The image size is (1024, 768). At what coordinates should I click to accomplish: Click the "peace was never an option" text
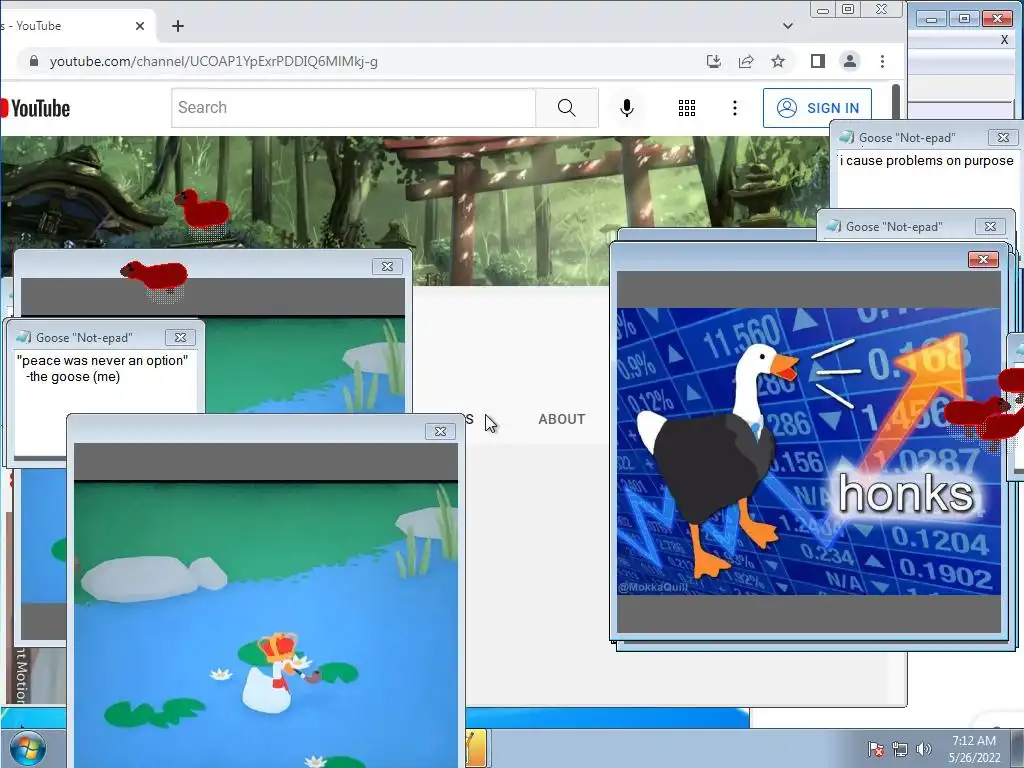(x=103, y=360)
